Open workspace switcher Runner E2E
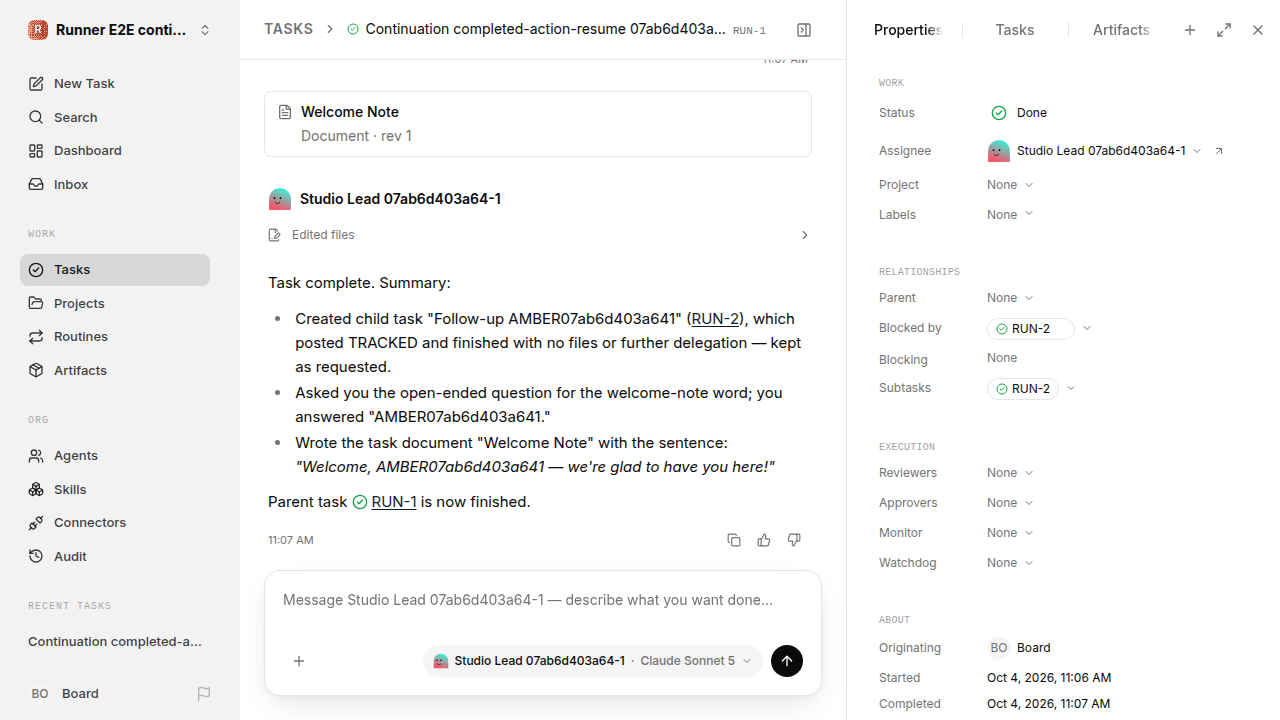 tap(120, 30)
